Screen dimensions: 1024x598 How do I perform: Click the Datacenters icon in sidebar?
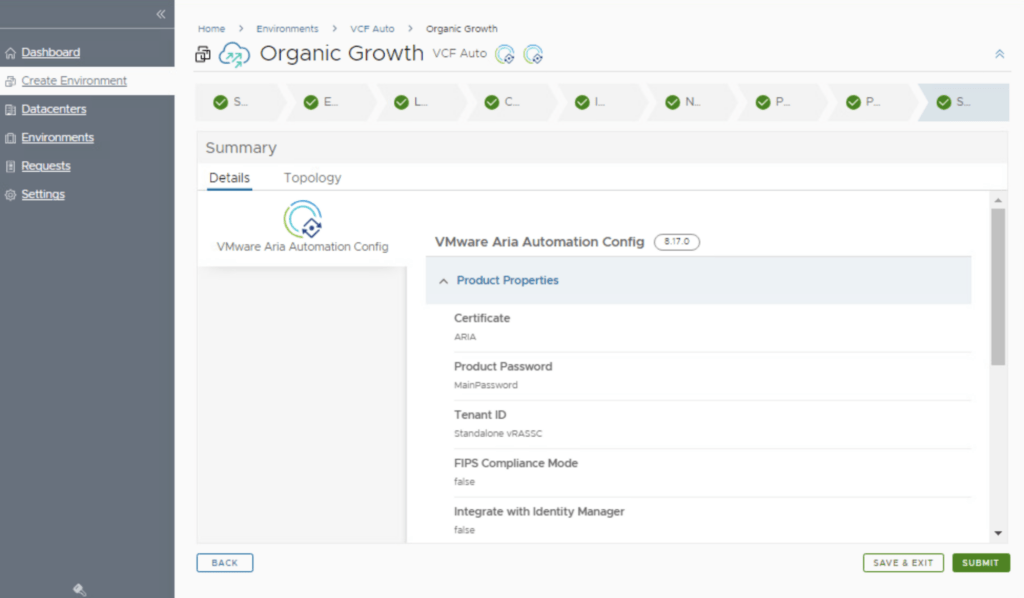(x=11, y=110)
